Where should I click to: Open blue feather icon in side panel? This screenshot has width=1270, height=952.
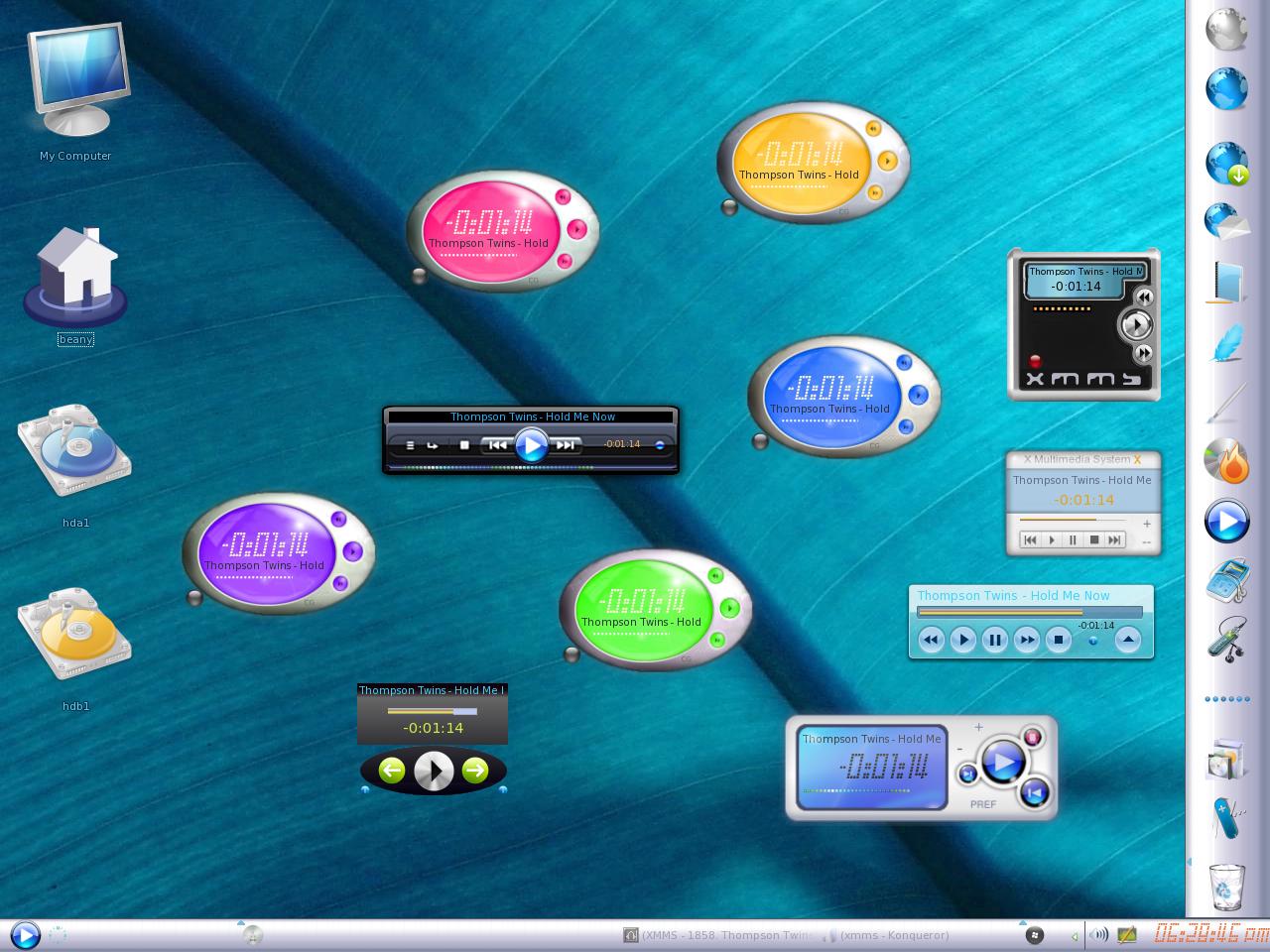coord(1227,343)
